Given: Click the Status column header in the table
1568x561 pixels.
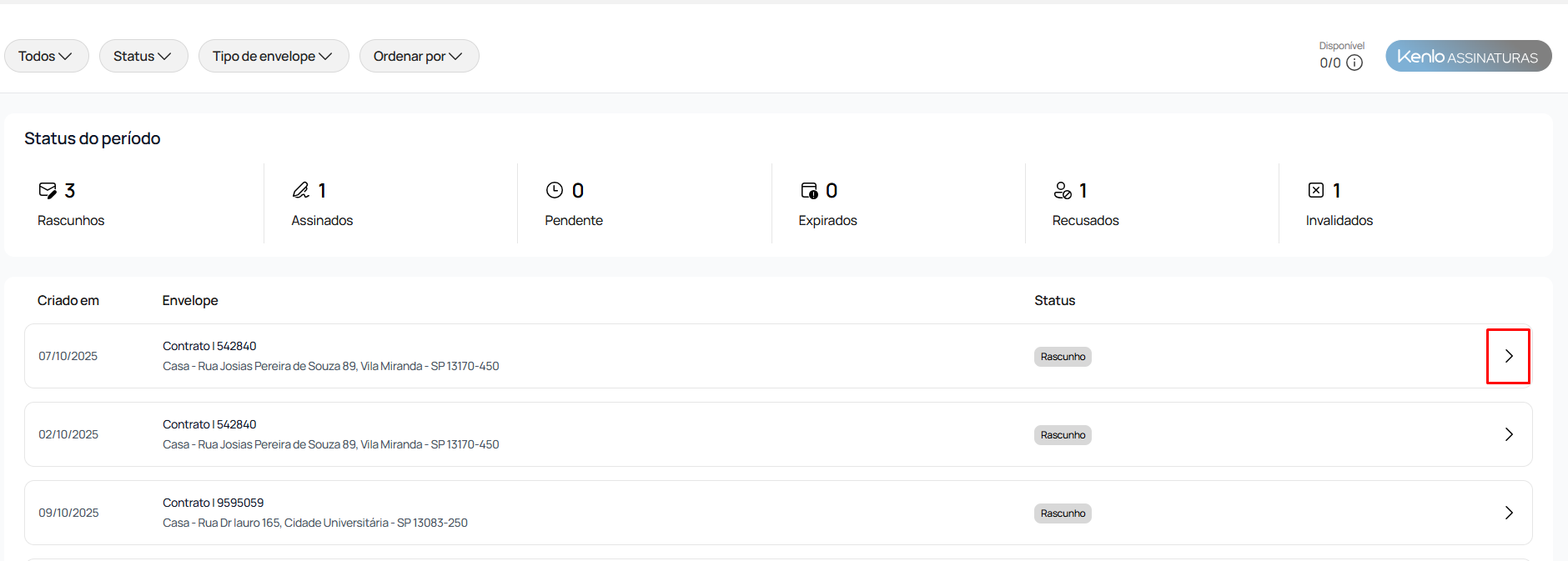Looking at the screenshot, I should coord(1054,300).
